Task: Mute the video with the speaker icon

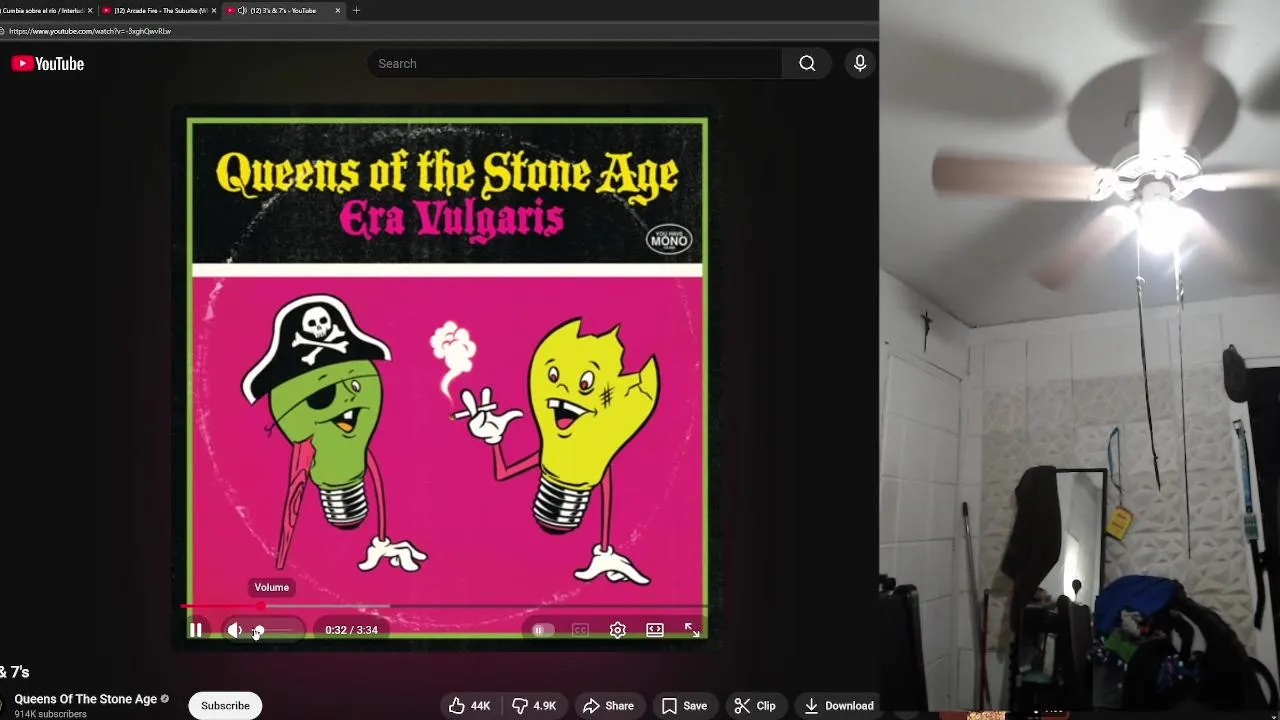Action: coord(234,630)
